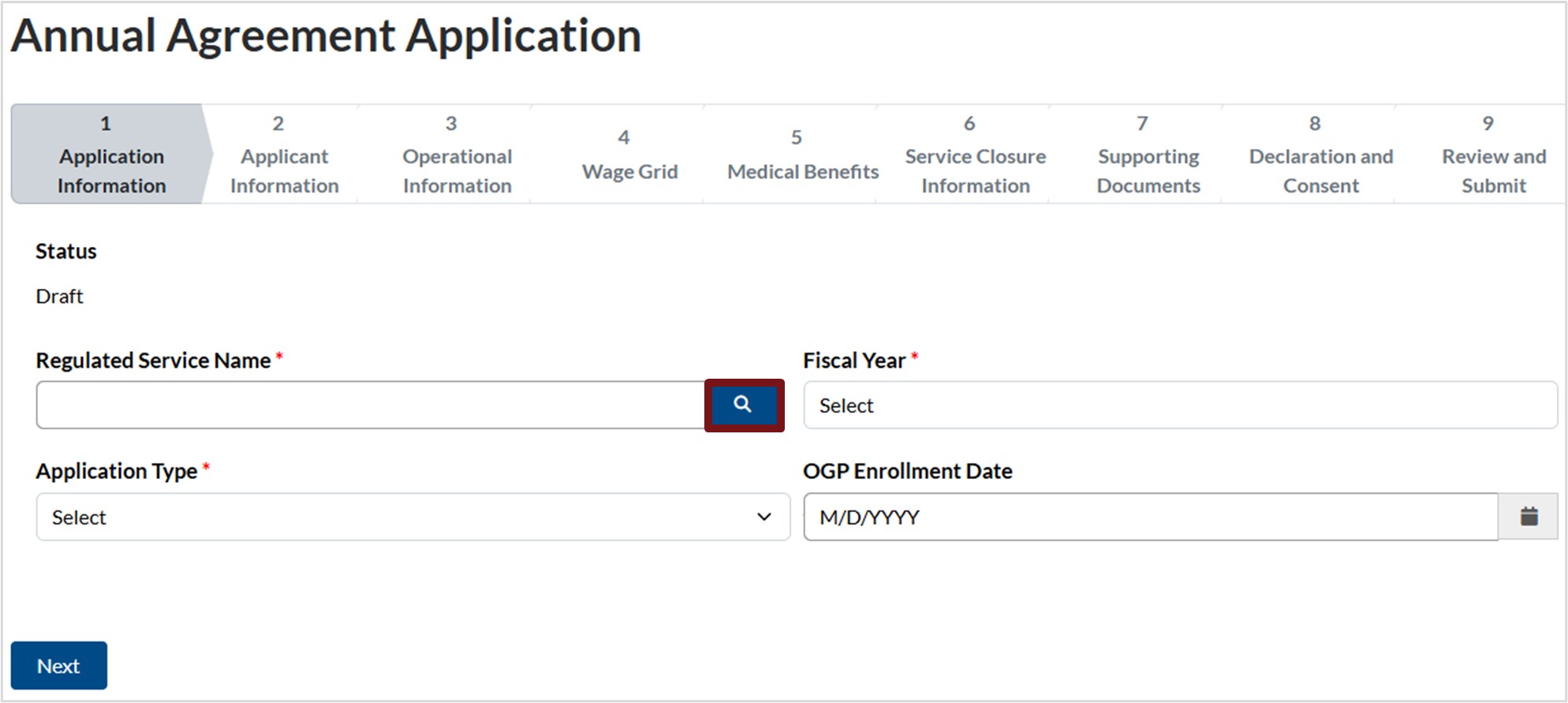This screenshot has height=703, width=1568.
Task: Click the Fiscal Year field label
Action: pos(853,361)
